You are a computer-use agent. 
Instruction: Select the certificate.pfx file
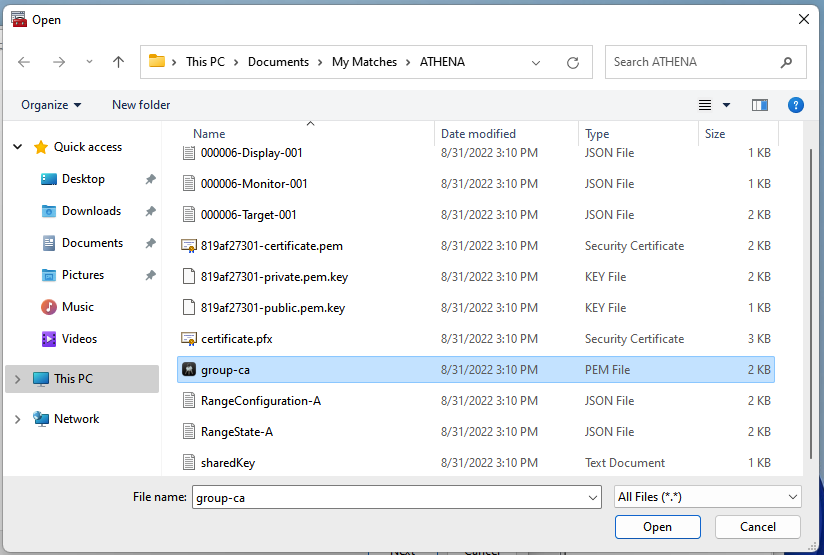coord(236,339)
